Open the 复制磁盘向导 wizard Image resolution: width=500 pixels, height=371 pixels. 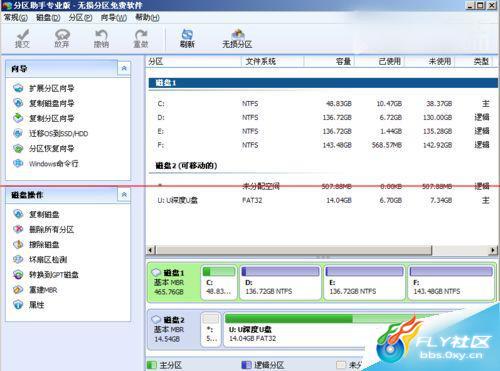tap(43, 103)
